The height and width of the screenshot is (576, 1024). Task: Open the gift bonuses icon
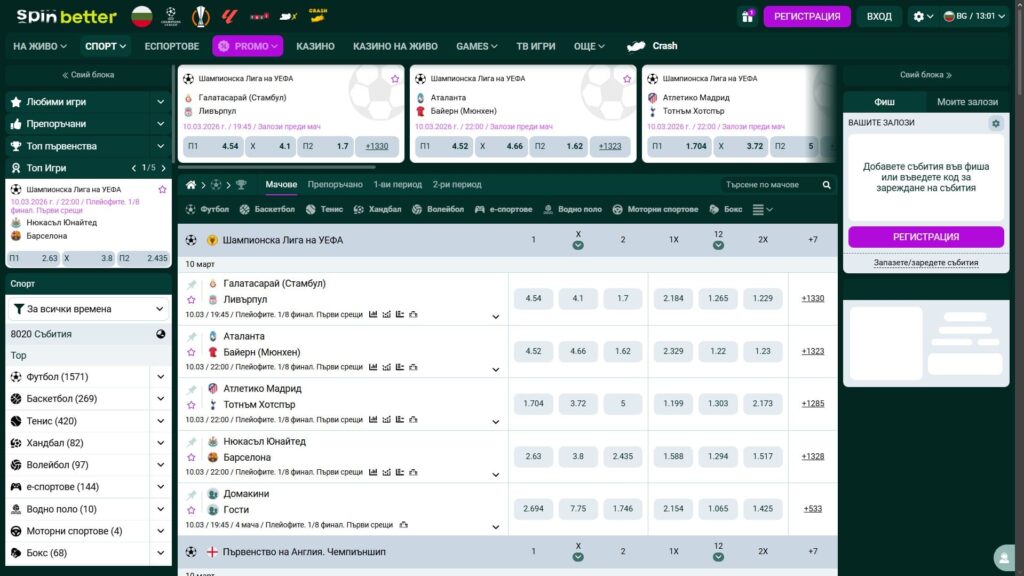(x=747, y=16)
